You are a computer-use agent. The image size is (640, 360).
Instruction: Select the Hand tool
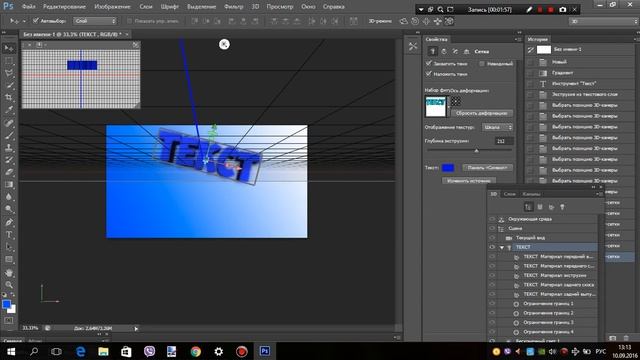tap(9, 272)
